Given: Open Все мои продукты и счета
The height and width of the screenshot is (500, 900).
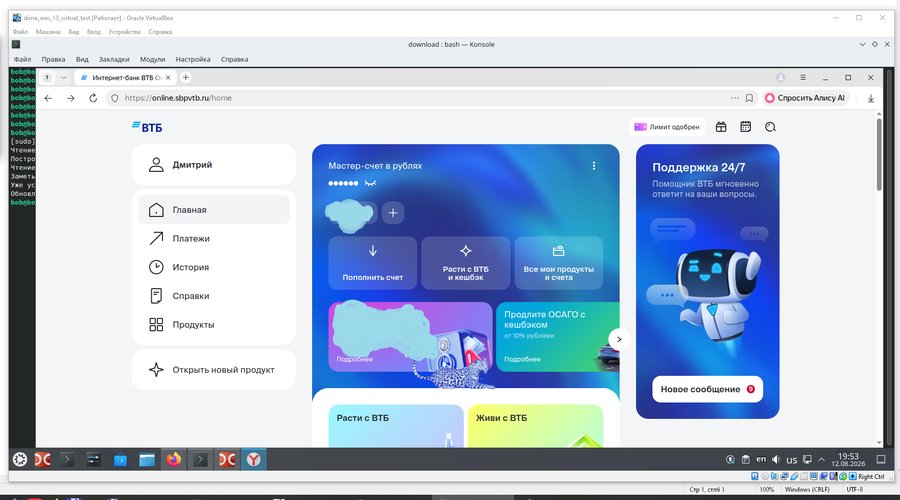Looking at the screenshot, I should (558, 263).
